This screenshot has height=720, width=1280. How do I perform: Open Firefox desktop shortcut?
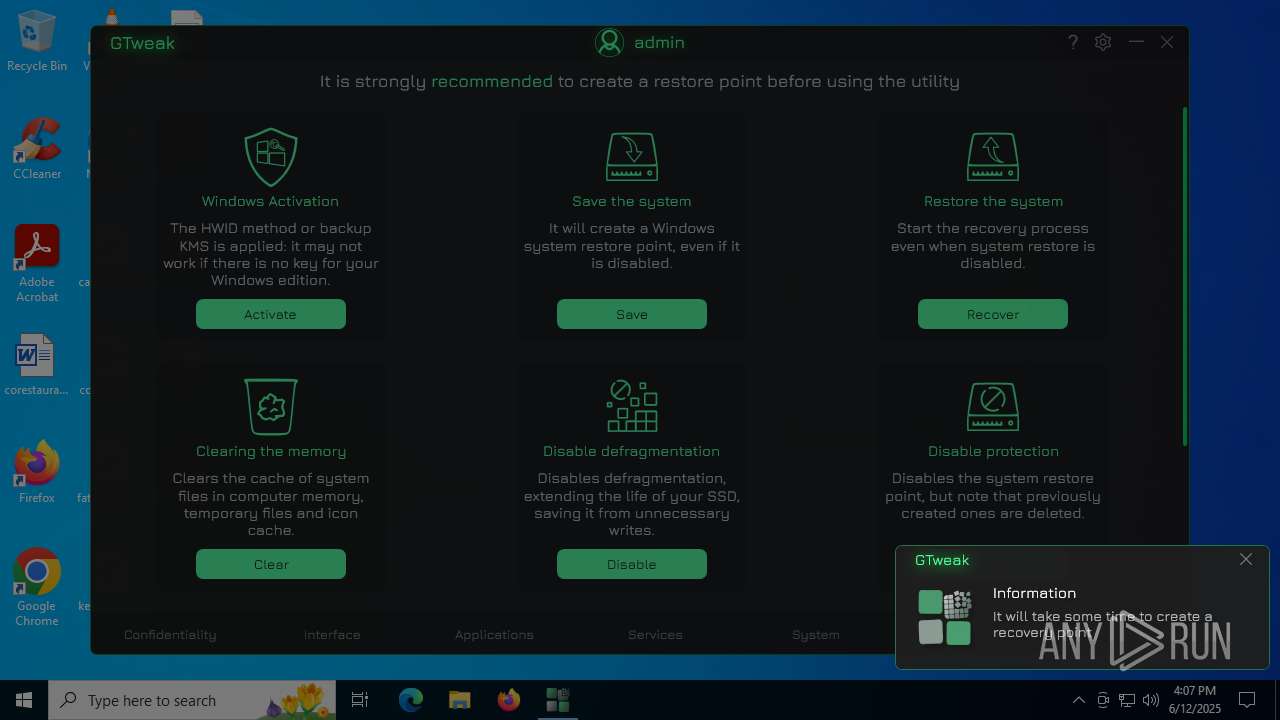[x=37, y=472]
